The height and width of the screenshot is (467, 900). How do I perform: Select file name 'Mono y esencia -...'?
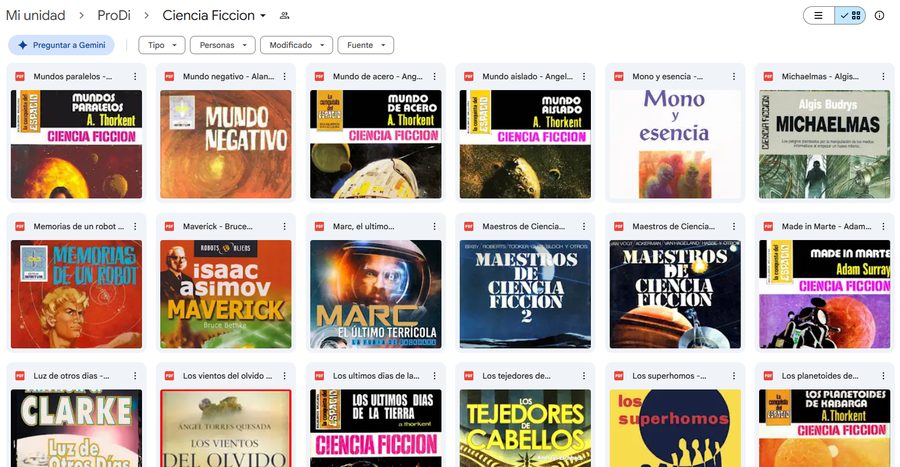pos(668,76)
